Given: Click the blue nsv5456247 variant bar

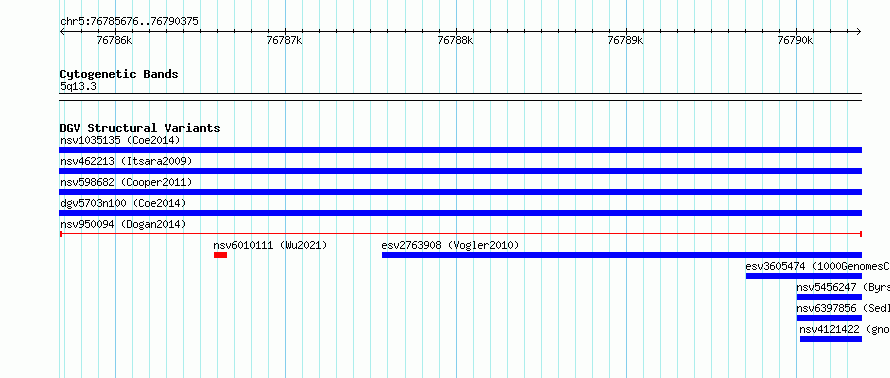Looking at the screenshot, I should tap(829, 297).
